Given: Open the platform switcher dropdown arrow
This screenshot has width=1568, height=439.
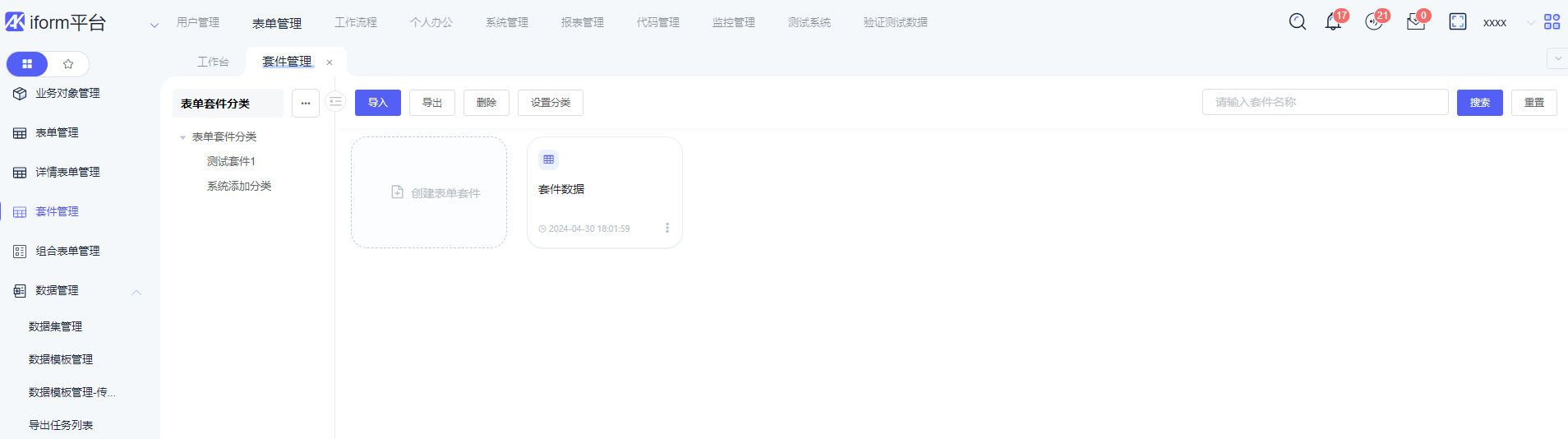Looking at the screenshot, I should [154, 25].
